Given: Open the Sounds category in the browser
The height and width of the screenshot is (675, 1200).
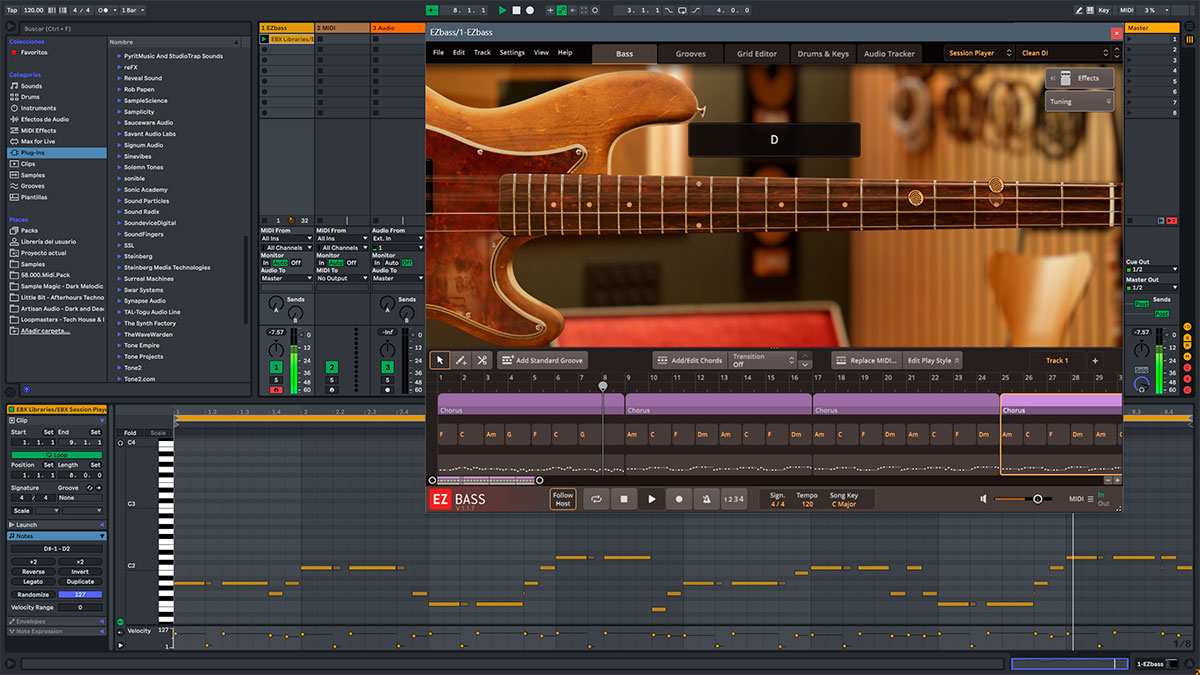Looking at the screenshot, I should pyautogui.click(x=31, y=86).
